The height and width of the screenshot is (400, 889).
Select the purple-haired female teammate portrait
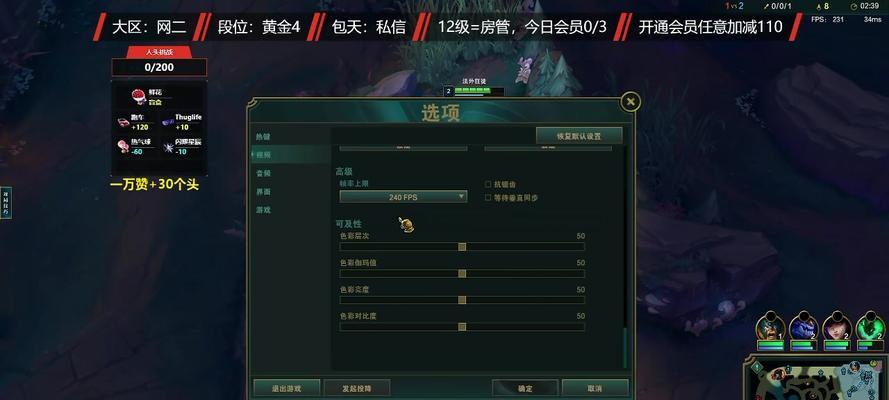point(837,326)
